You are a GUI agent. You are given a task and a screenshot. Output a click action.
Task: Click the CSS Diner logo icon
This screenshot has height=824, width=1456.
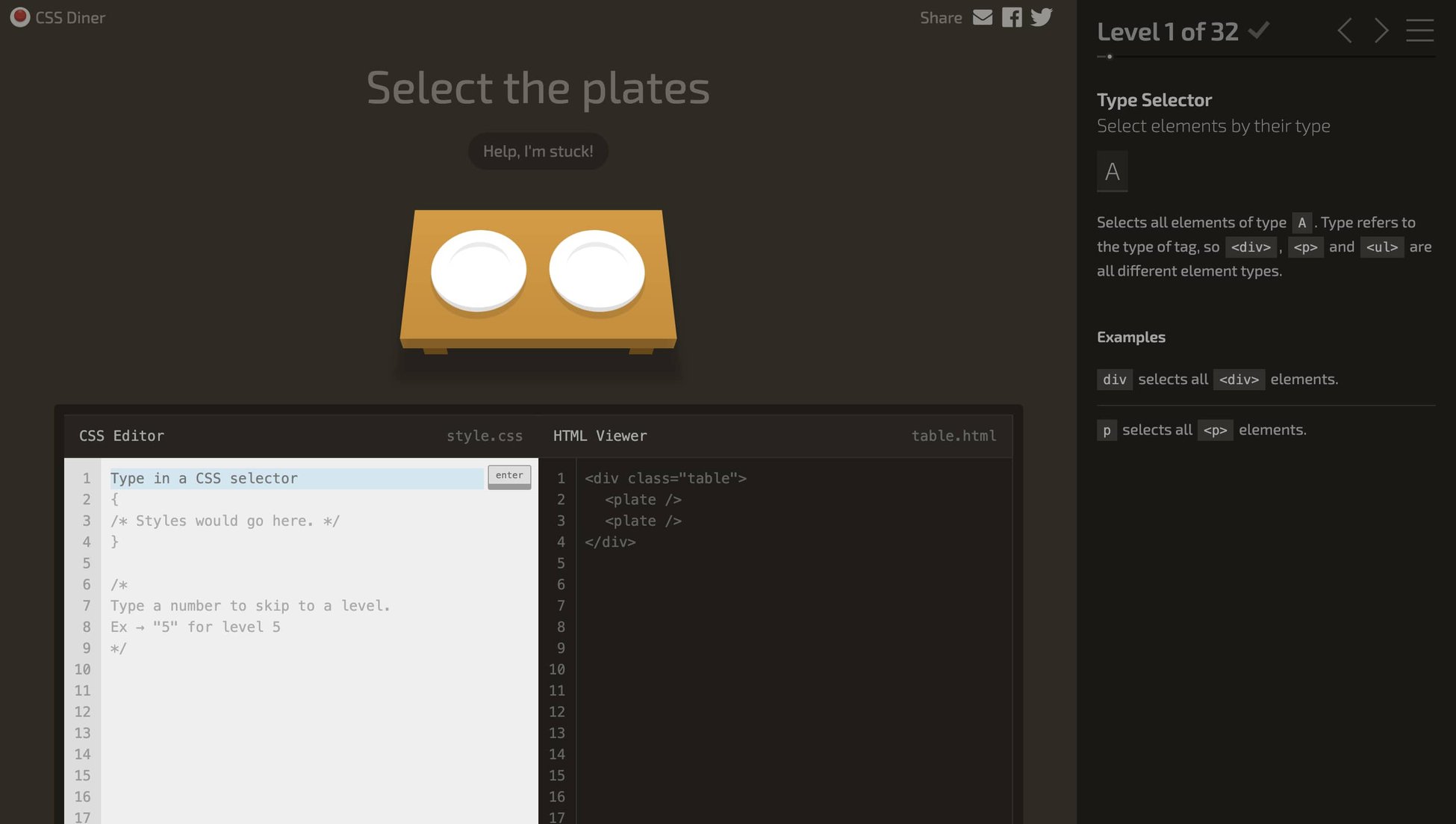[20, 17]
